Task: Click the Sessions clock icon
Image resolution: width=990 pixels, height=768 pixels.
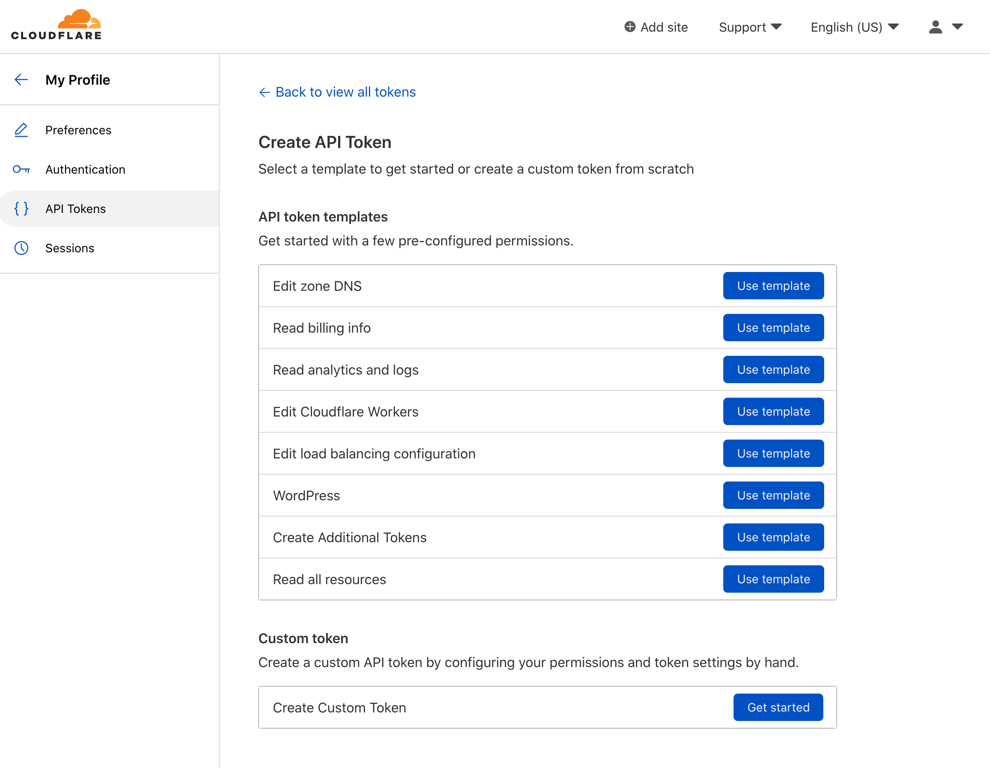Action: (x=21, y=248)
